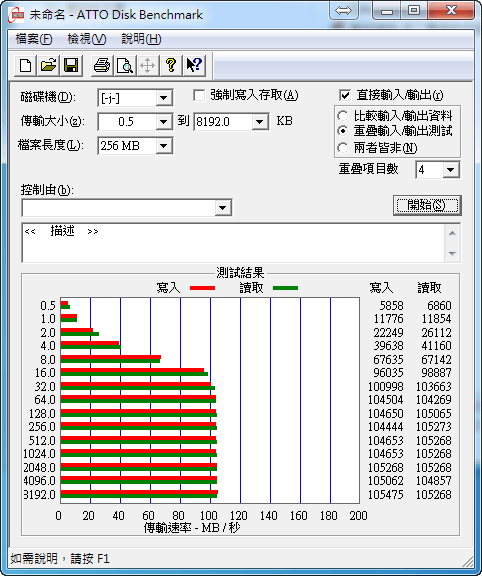Select 重疊輸入/輸出測試 radio button
Image resolution: width=482 pixels, height=576 pixels.
click(x=342, y=131)
